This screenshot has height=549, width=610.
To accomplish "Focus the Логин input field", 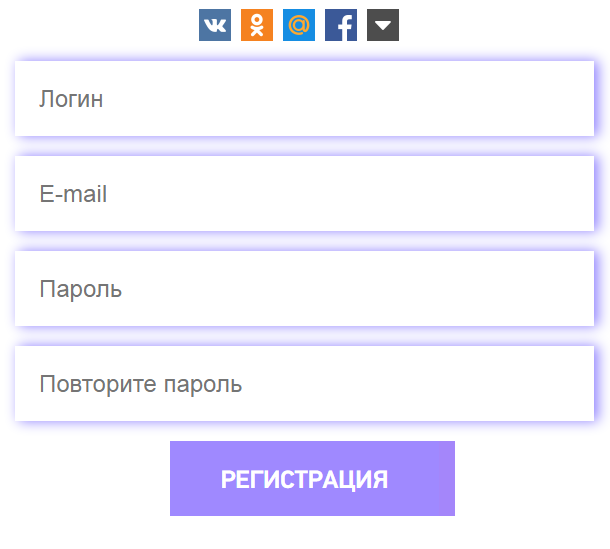I will point(304,98).
